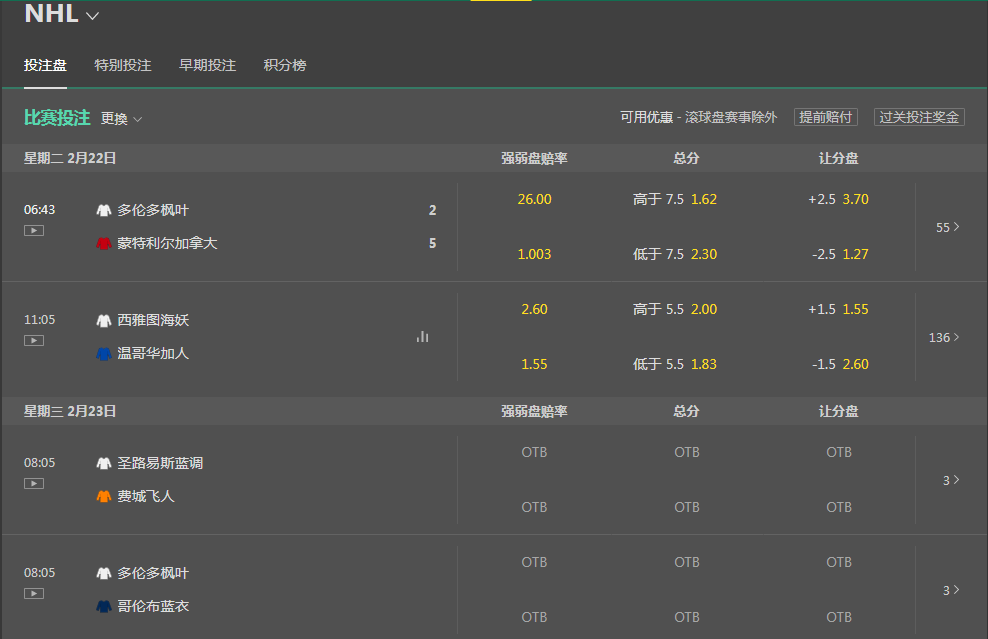Open stats icon for 西雅图海妖 match

422,337
